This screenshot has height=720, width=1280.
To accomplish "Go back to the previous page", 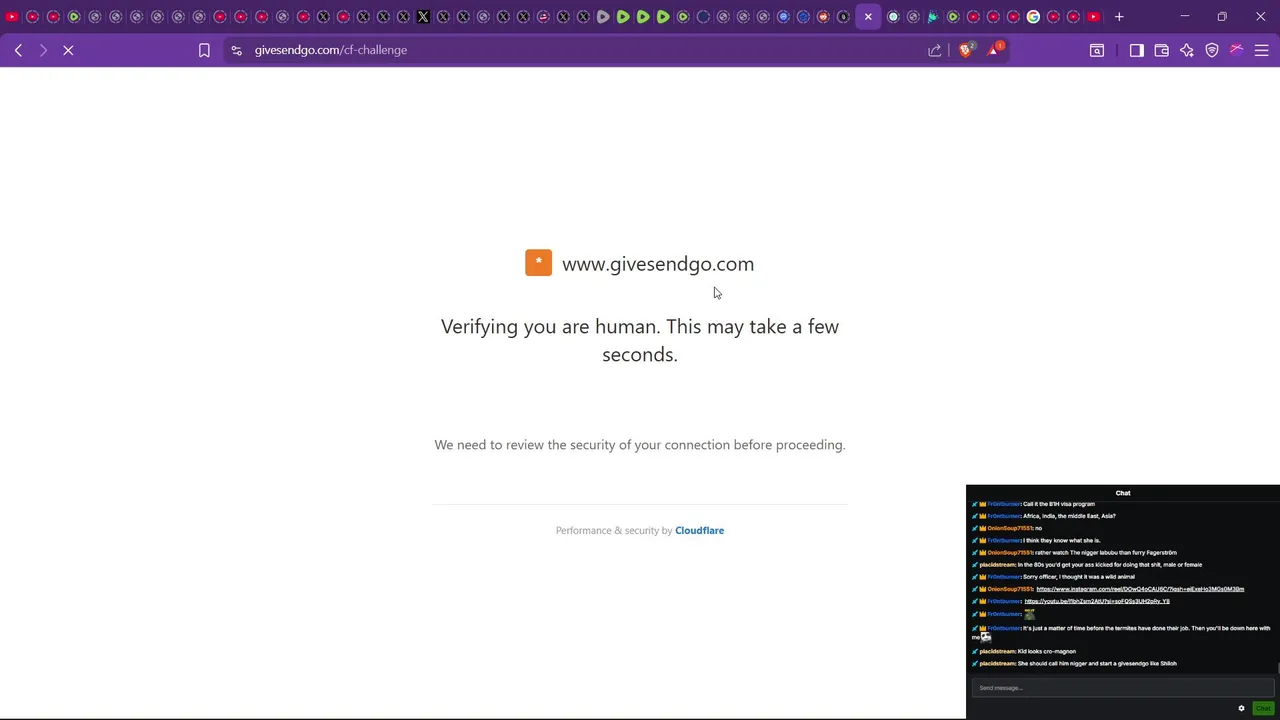I will point(18,50).
